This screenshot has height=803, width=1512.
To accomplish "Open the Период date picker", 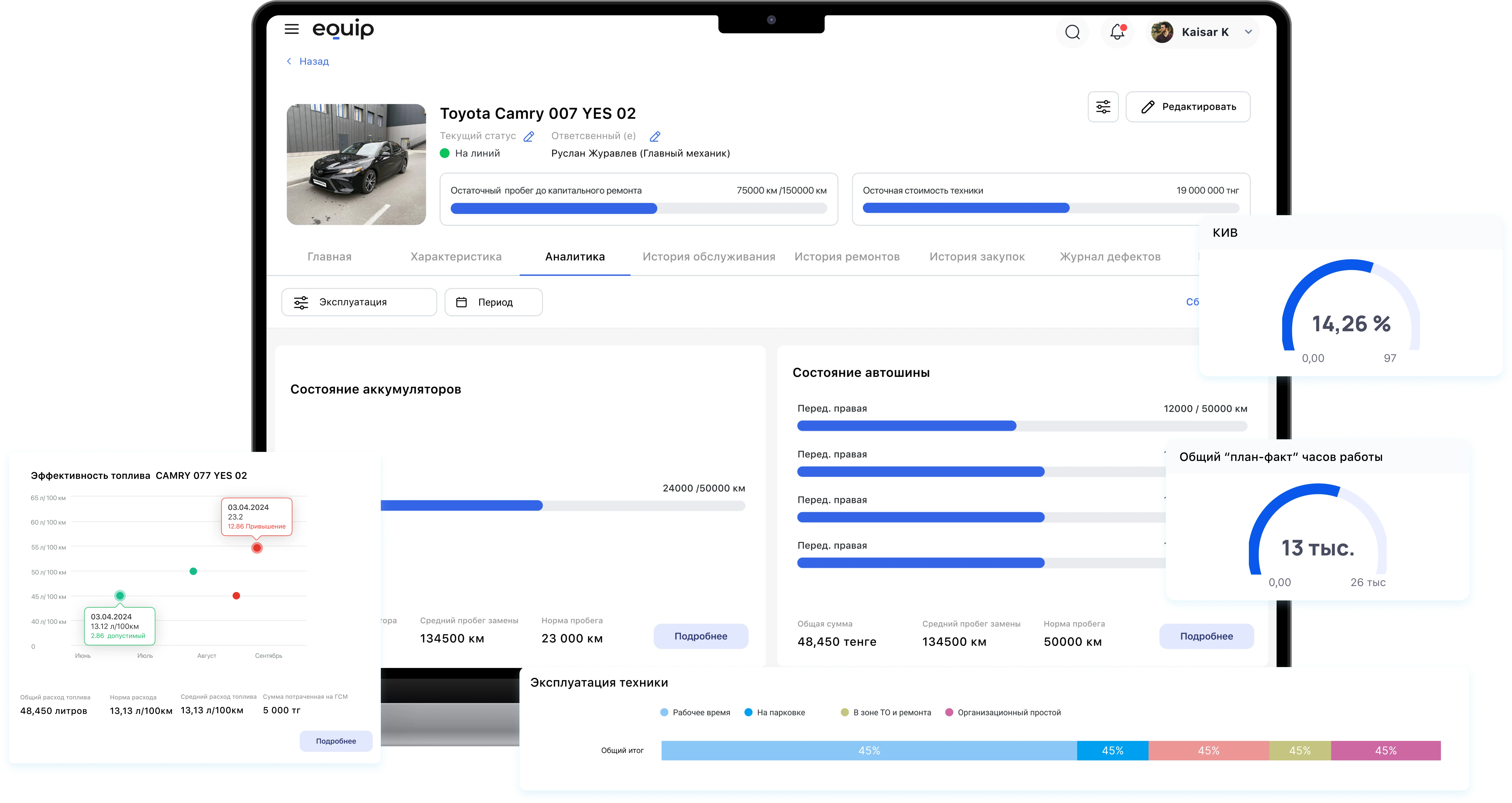I will click(x=494, y=302).
